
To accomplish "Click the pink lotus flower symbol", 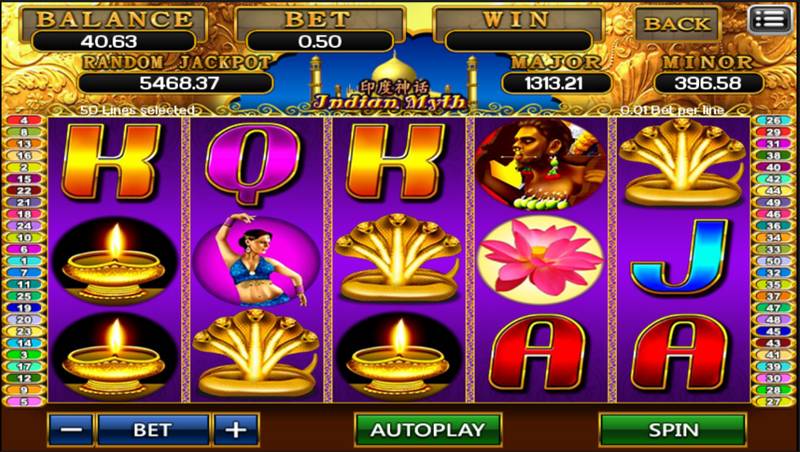I will pyautogui.click(x=541, y=260).
